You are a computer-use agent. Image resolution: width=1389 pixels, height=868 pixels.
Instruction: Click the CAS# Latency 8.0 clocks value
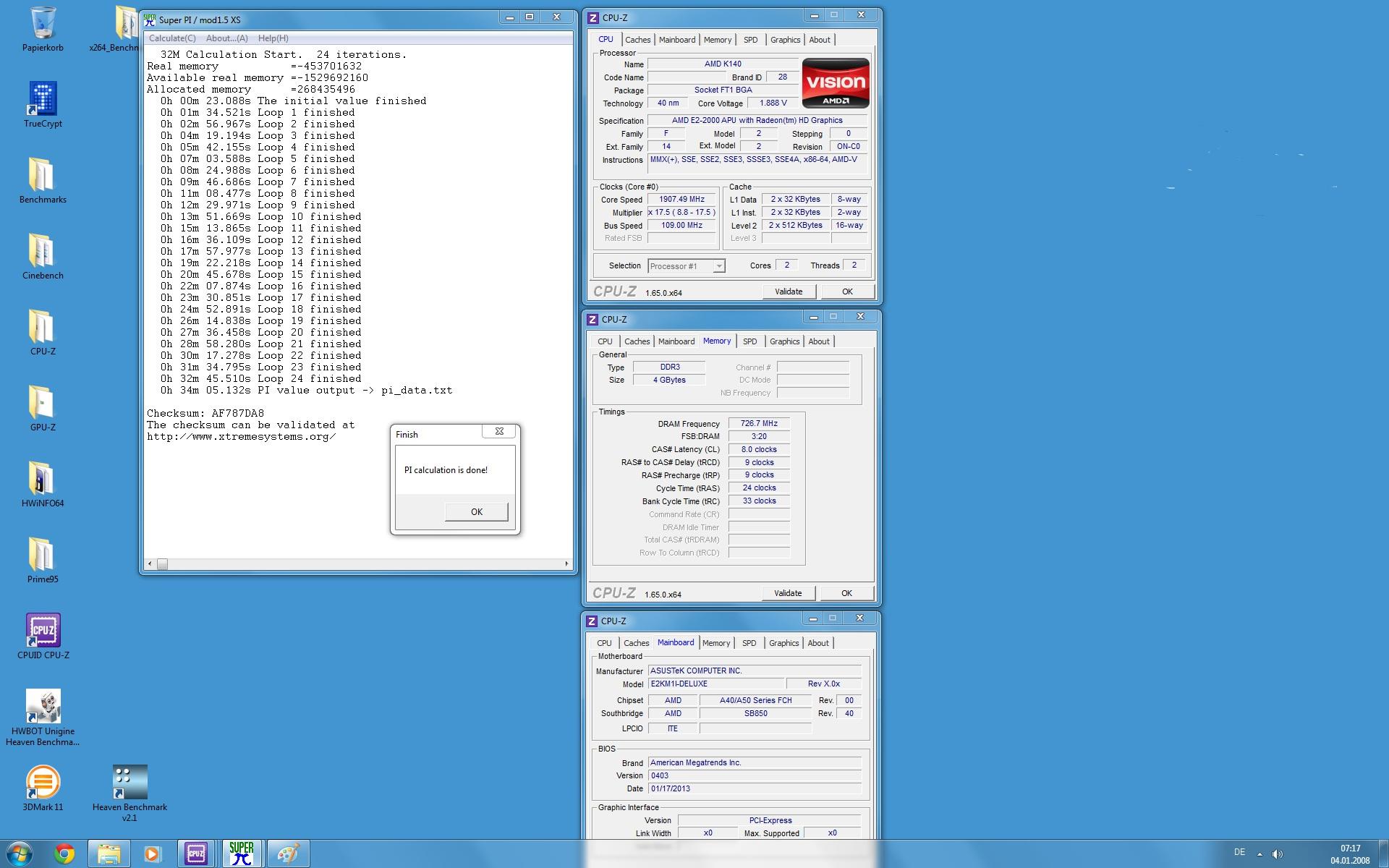[759, 449]
